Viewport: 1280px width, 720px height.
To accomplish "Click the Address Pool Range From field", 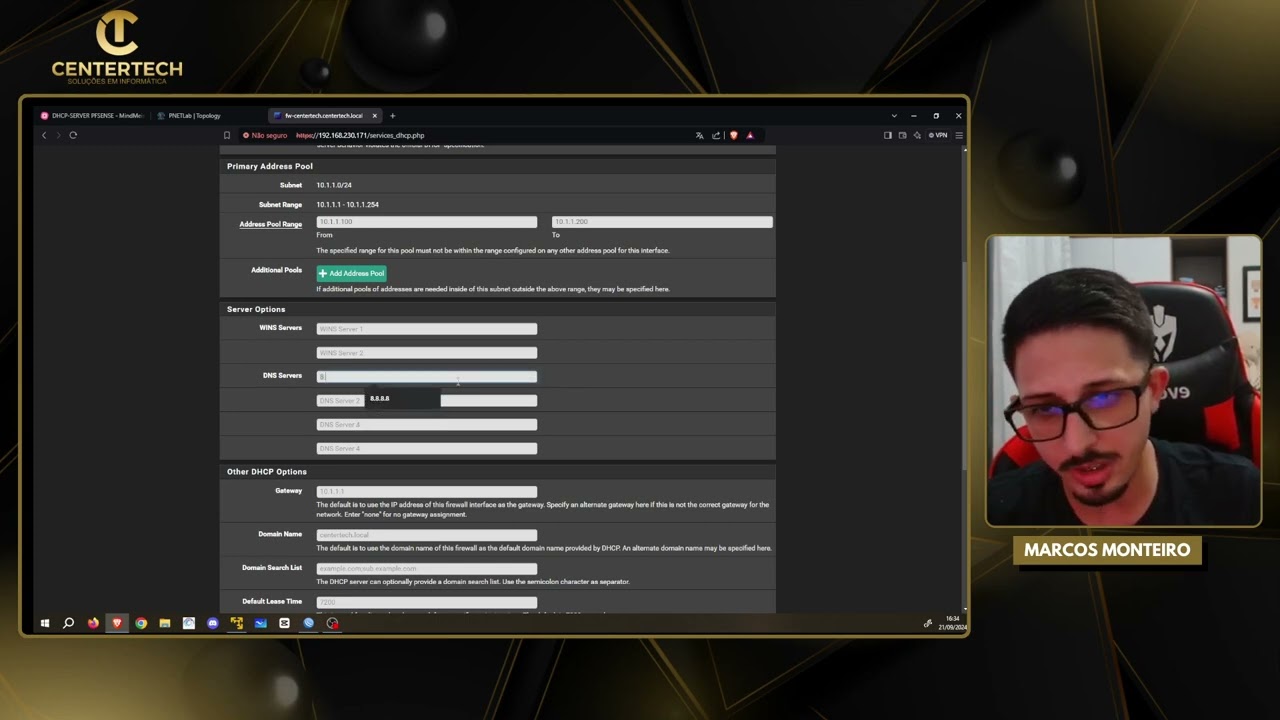I will (x=426, y=222).
